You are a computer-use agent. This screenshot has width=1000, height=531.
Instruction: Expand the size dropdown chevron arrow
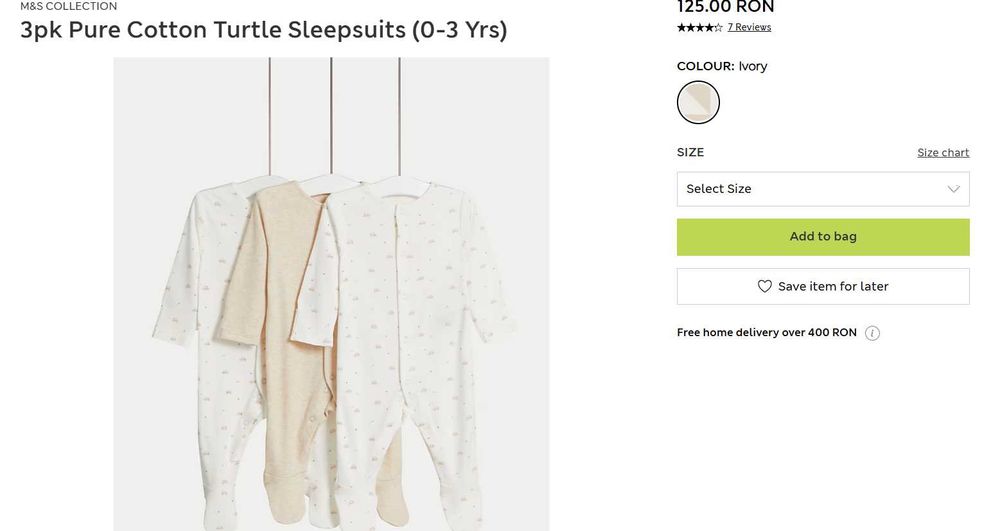(953, 189)
